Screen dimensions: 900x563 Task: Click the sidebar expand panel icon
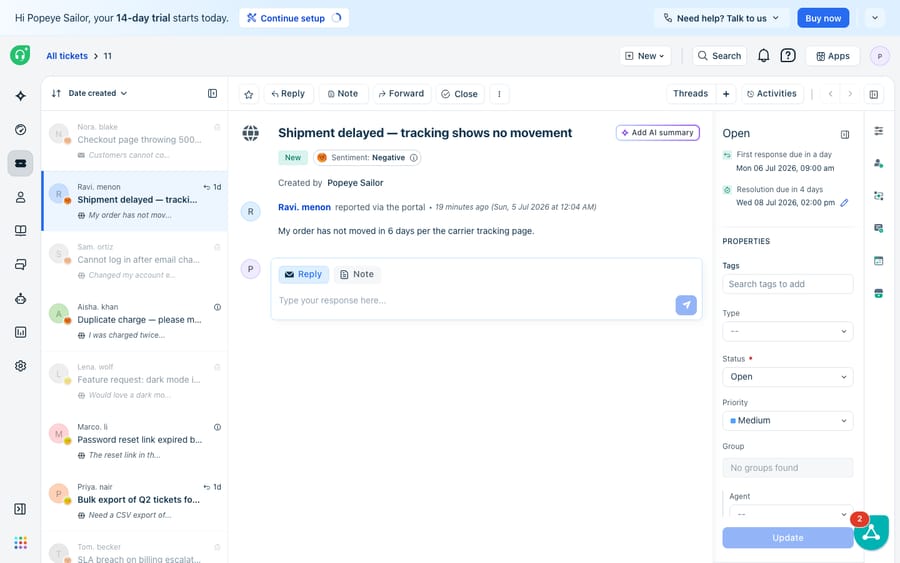click(20, 509)
